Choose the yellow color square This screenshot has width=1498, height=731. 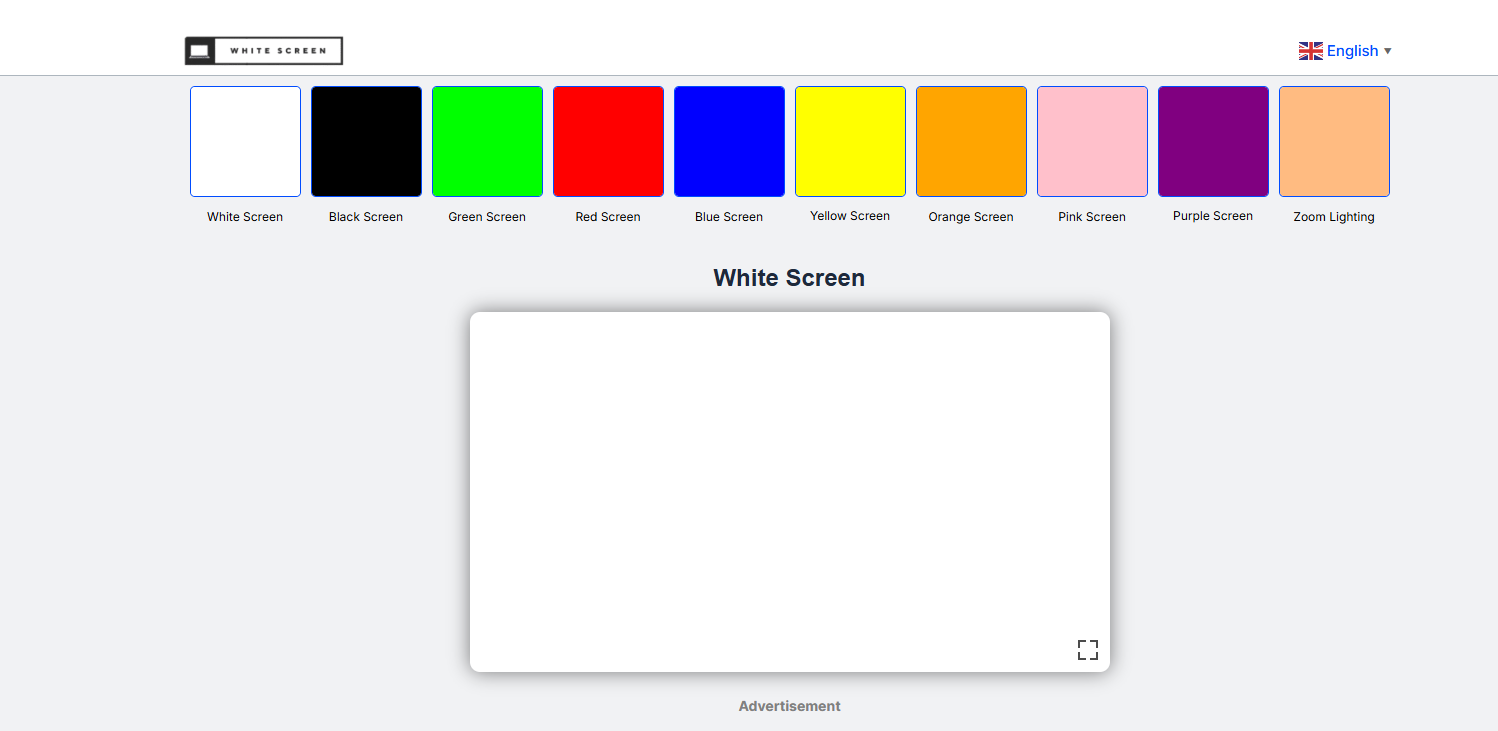click(x=850, y=141)
